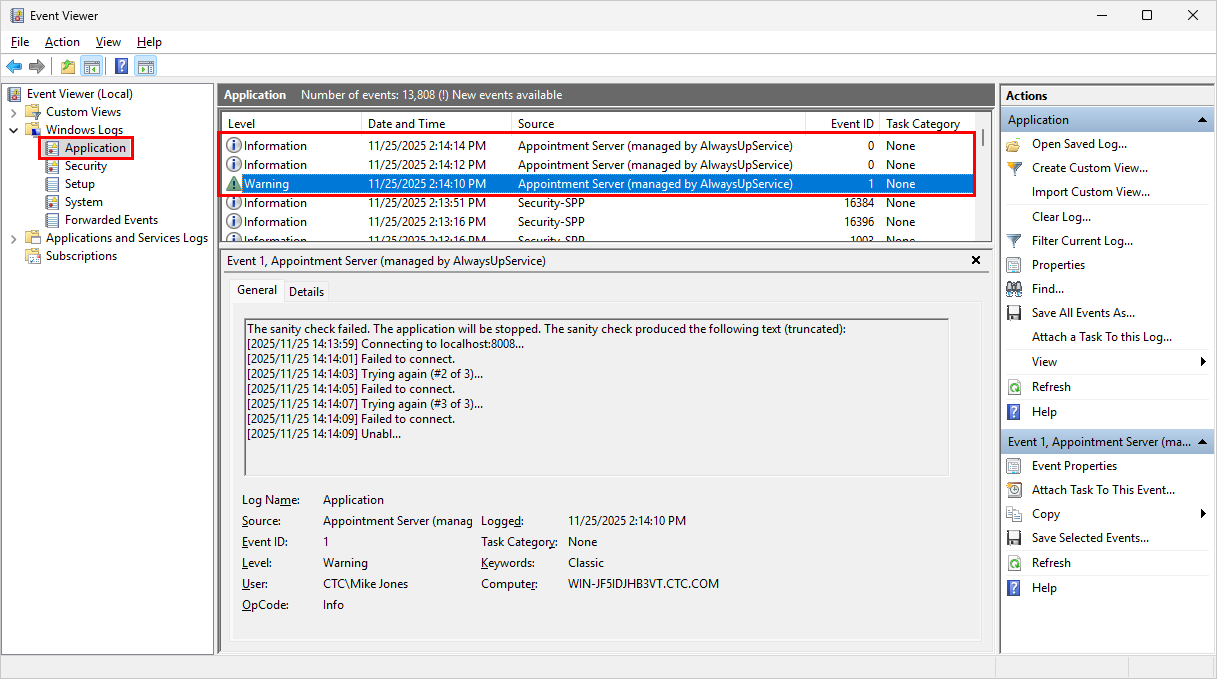Open the Action menu

point(62,42)
